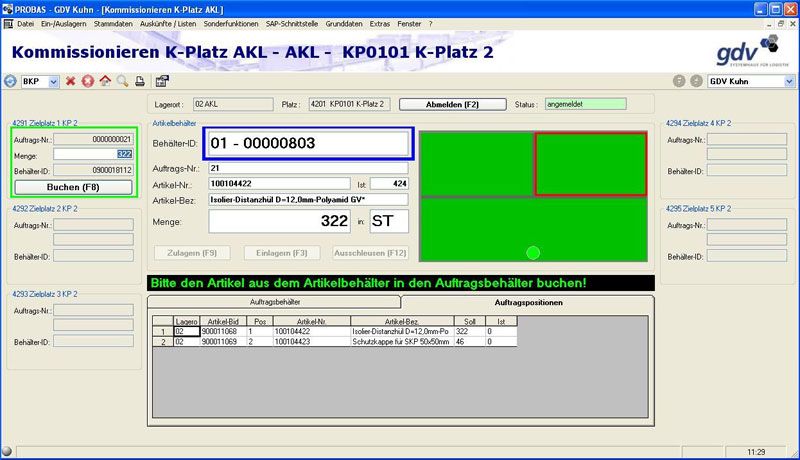The image size is (800, 460).
Task: Click Auftrags-Nr. field in Zielplatz 2
Action: tap(93, 225)
